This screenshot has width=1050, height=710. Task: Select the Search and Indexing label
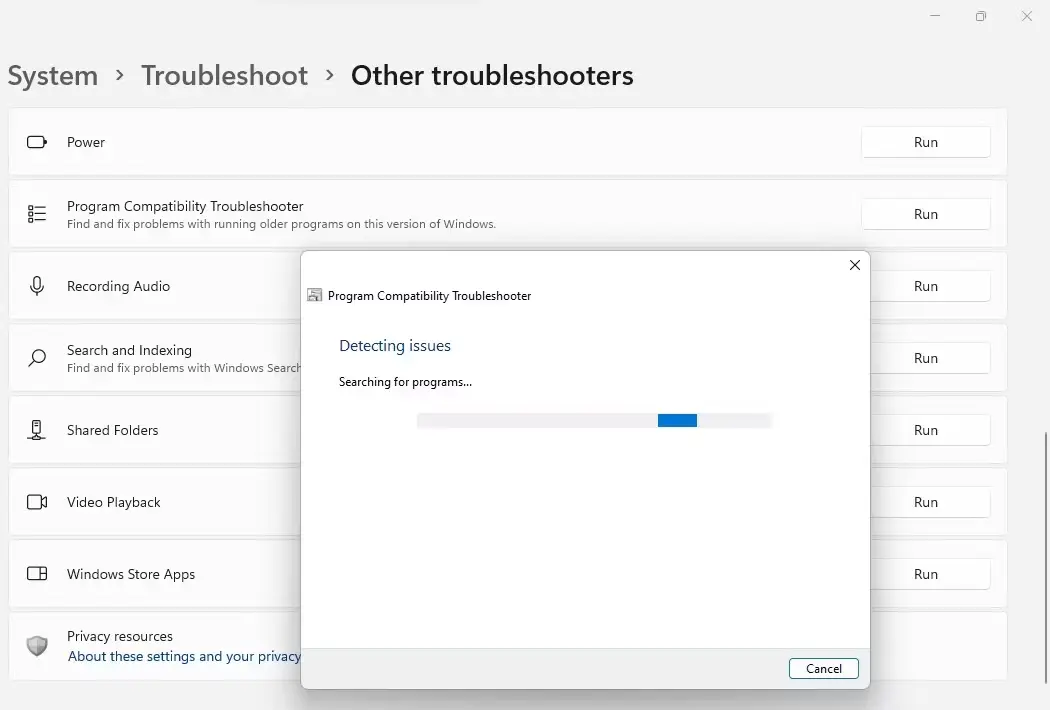(x=129, y=350)
